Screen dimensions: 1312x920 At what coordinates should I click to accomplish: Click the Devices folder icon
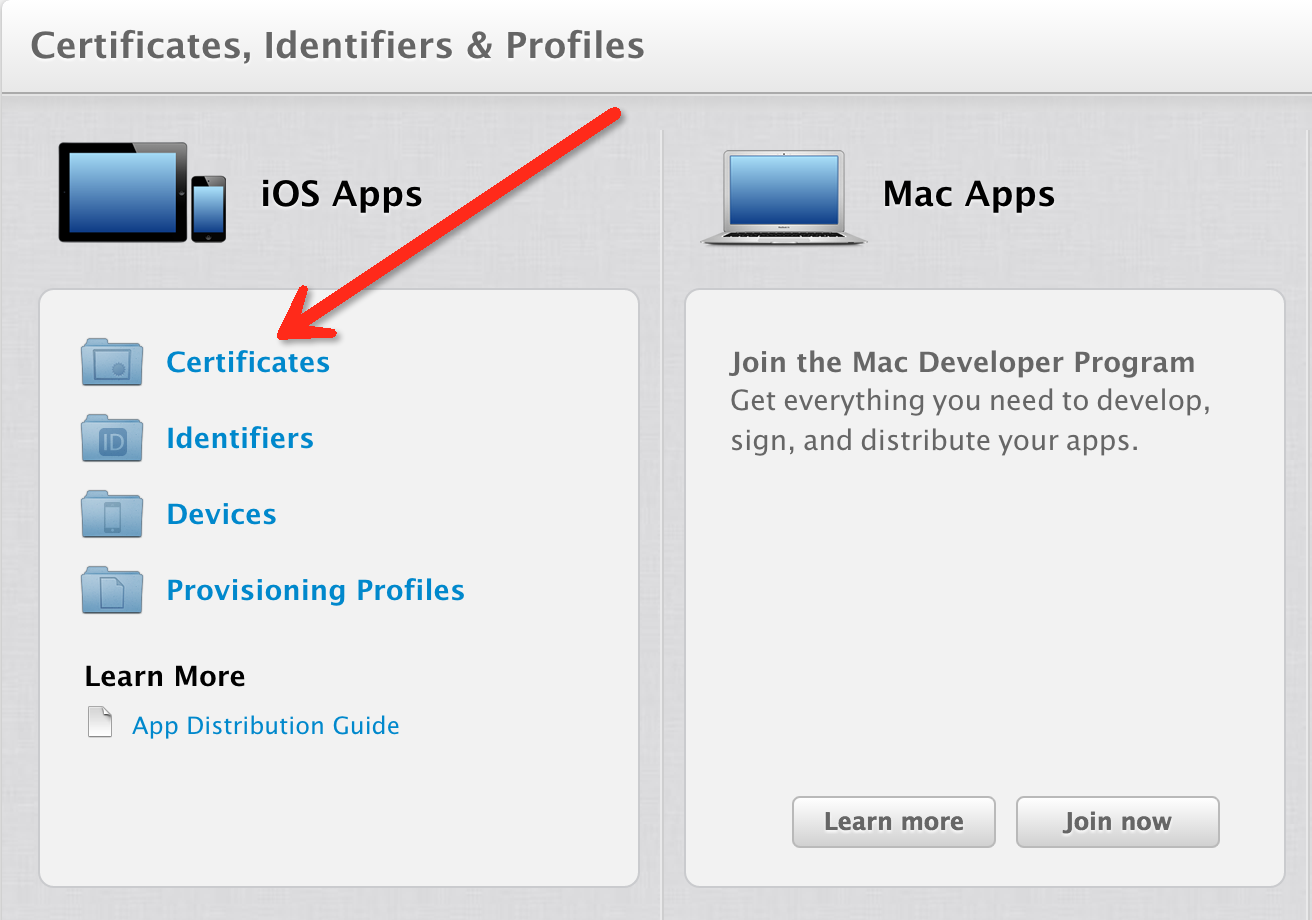[x=112, y=514]
